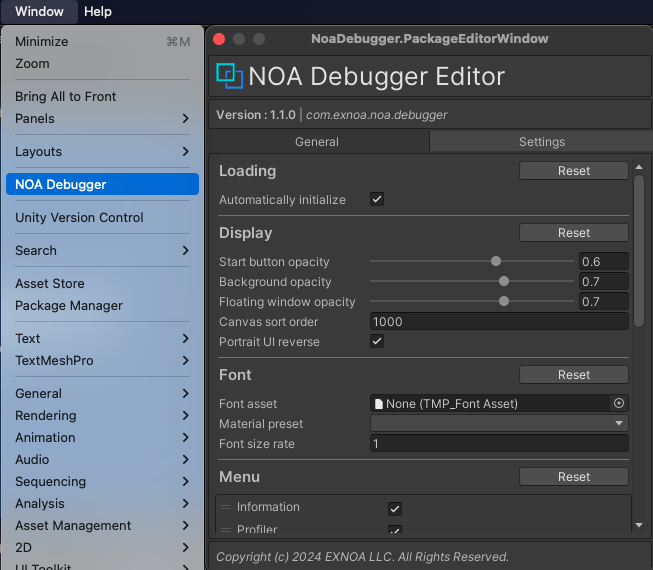Image resolution: width=653 pixels, height=570 pixels.
Task: Open the Material preset dropdown
Action: click(x=499, y=423)
